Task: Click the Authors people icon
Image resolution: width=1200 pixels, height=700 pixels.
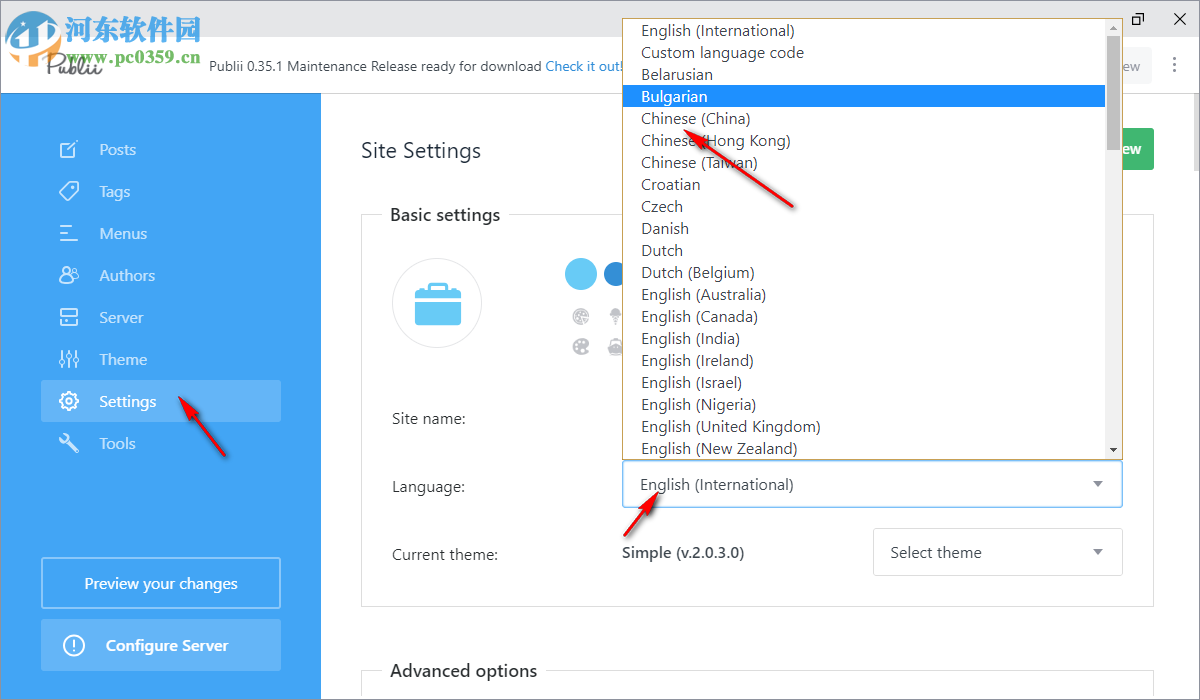Action: pos(69,276)
